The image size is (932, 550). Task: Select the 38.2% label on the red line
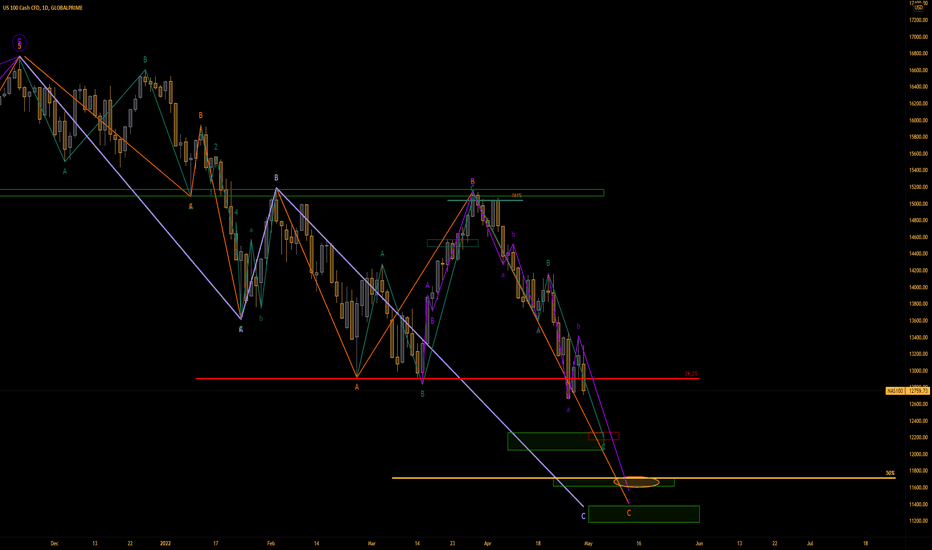click(691, 373)
